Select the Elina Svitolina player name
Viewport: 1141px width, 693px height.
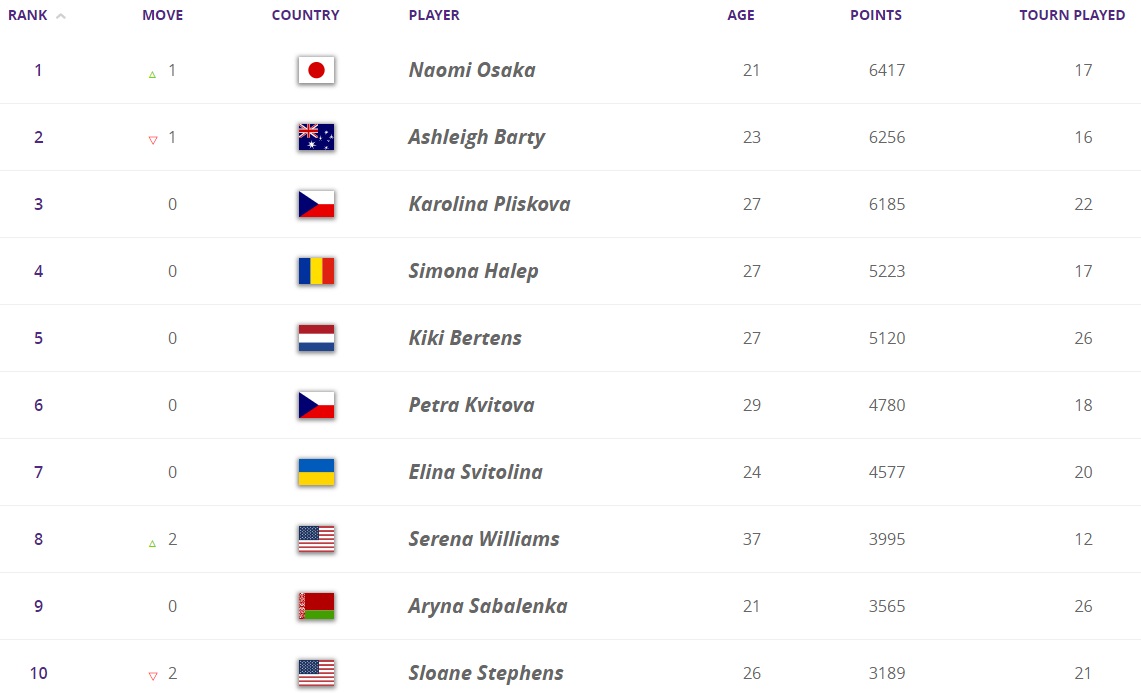click(475, 472)
